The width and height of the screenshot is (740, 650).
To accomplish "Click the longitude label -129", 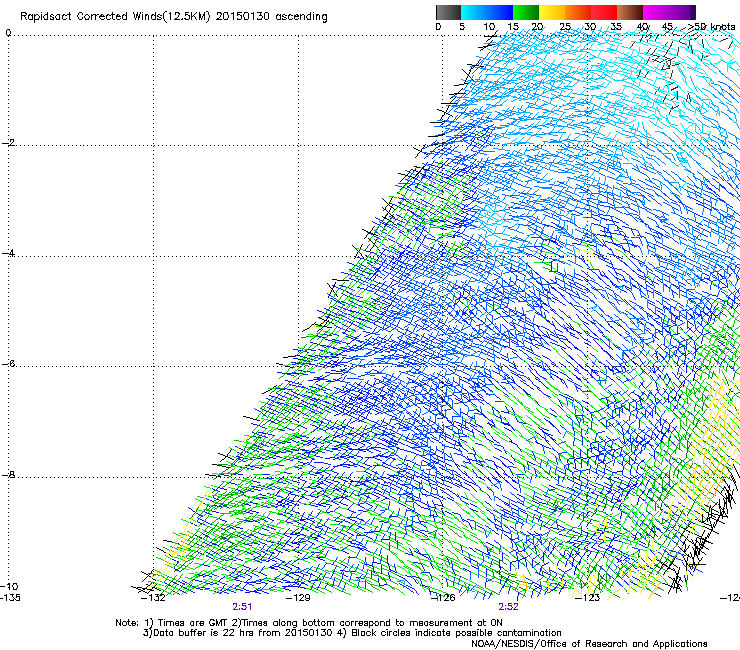I will tap(298, 598).
